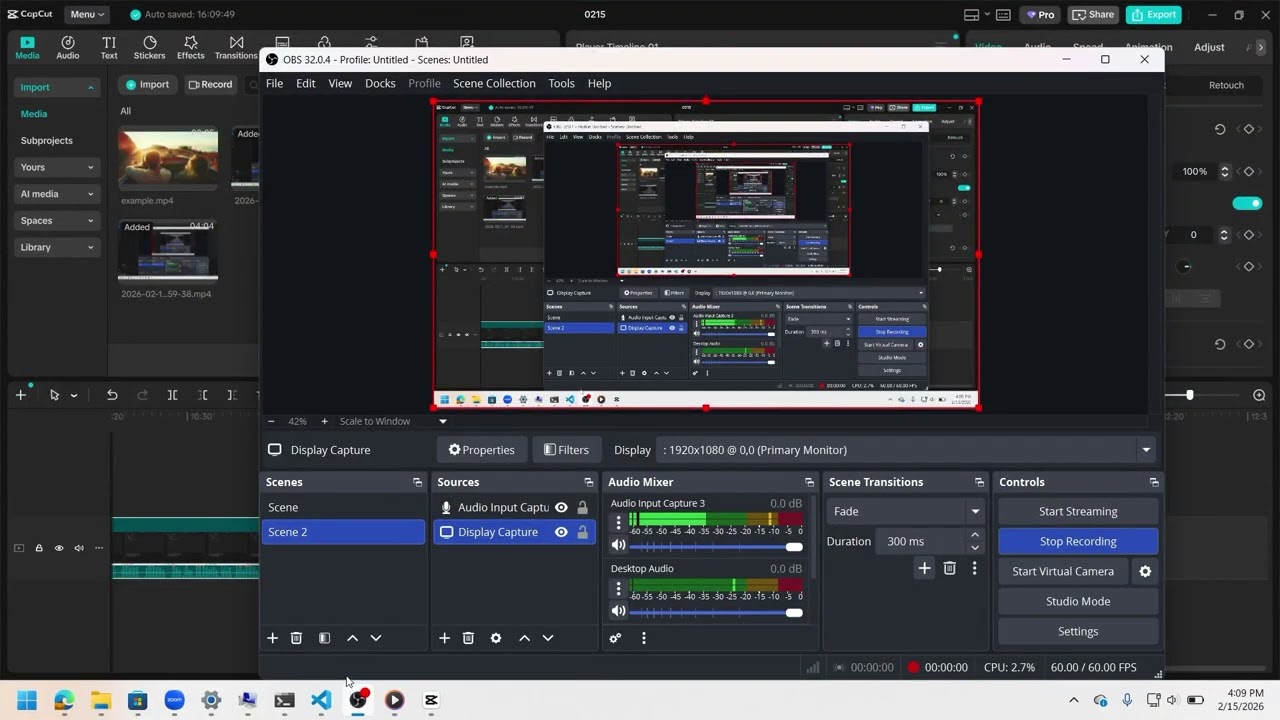Expand the AI media section in CapCut
Screen dimensions: 1280x720
pyautogui.click(x=57, y=194)
